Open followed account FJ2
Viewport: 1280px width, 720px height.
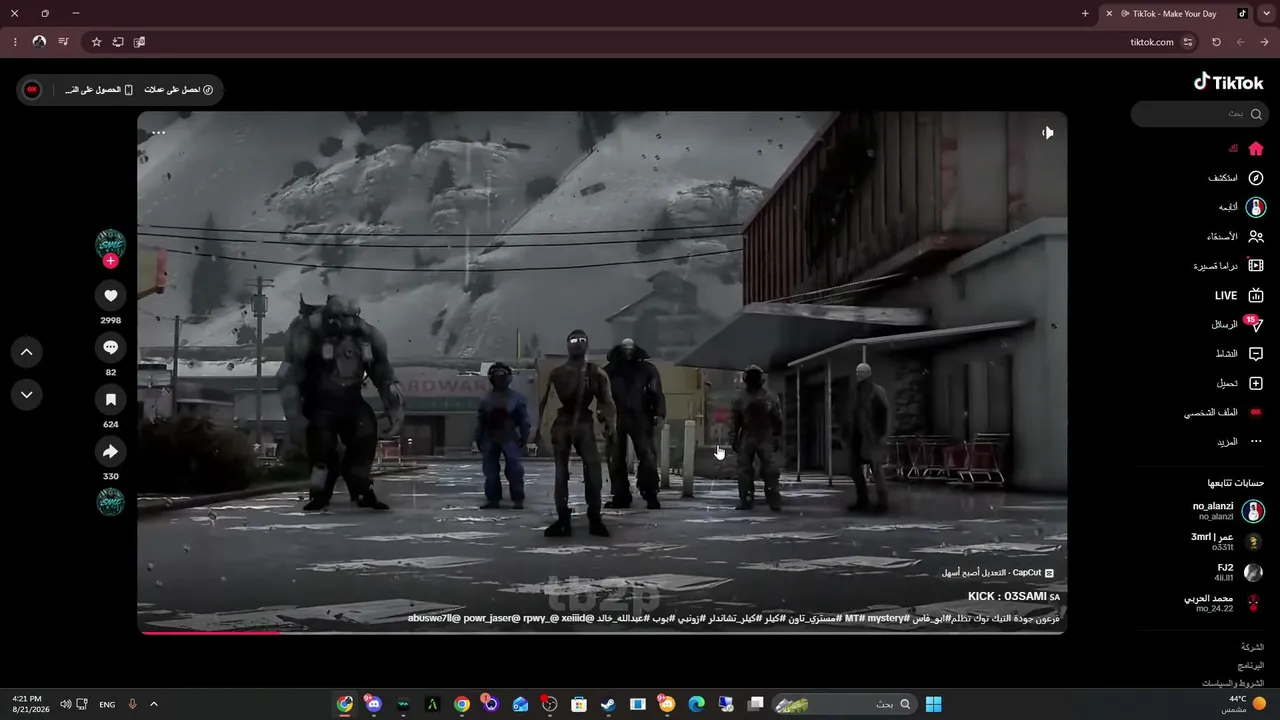[x=1238, y=572]
